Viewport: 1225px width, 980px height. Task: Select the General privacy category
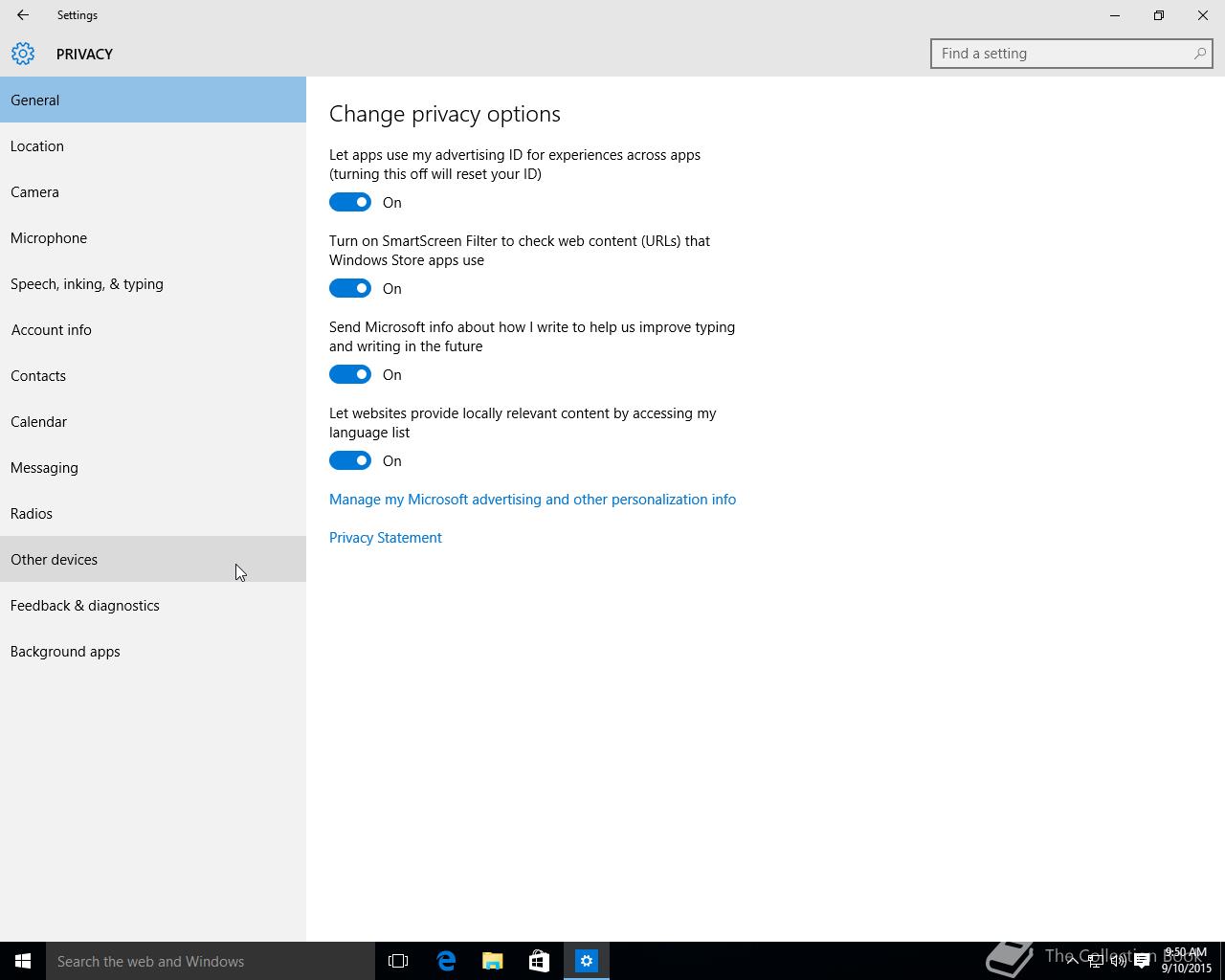[153, 100]
